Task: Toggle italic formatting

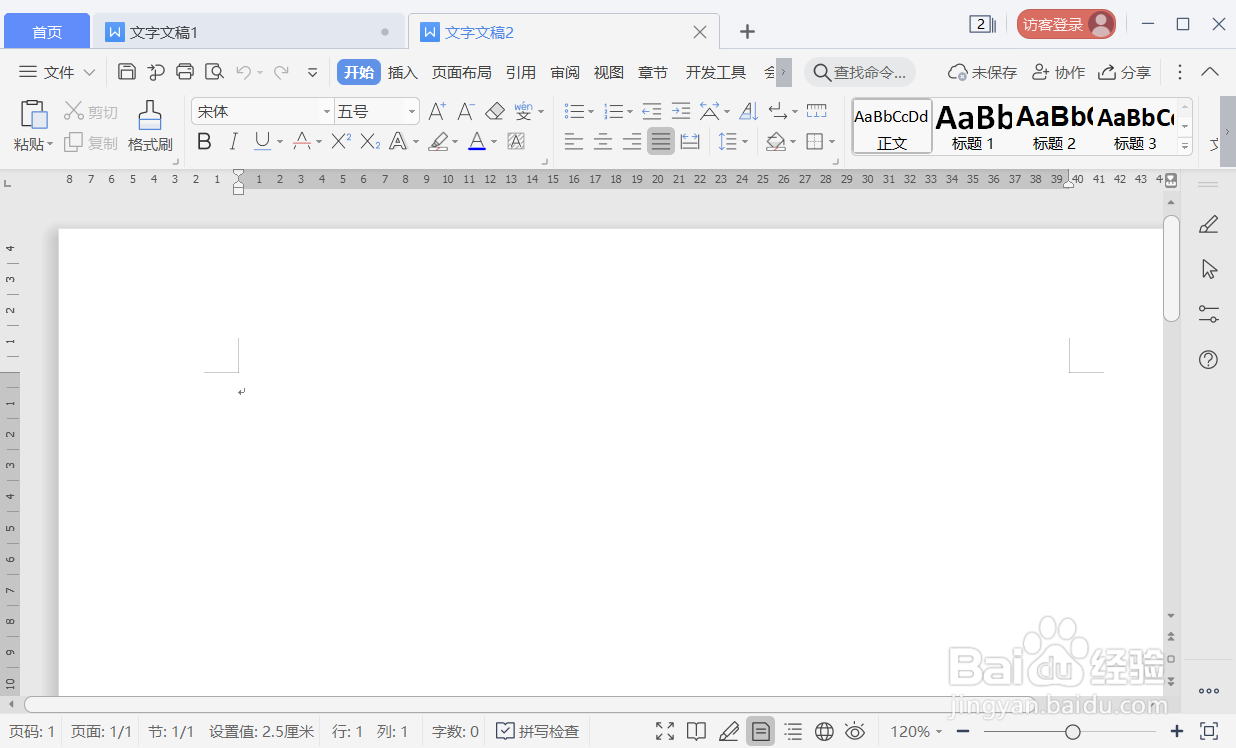Action: (x=233, y=142)
